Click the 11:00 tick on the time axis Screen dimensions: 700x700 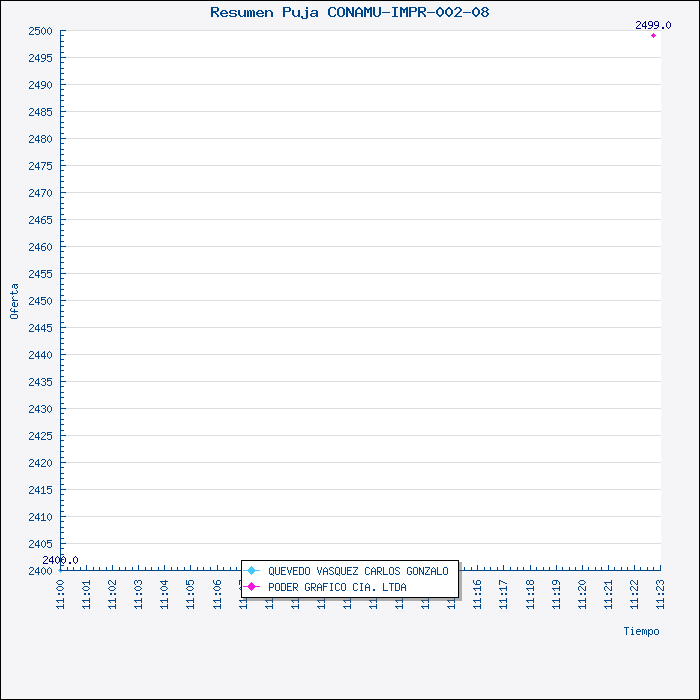(61, 593)
